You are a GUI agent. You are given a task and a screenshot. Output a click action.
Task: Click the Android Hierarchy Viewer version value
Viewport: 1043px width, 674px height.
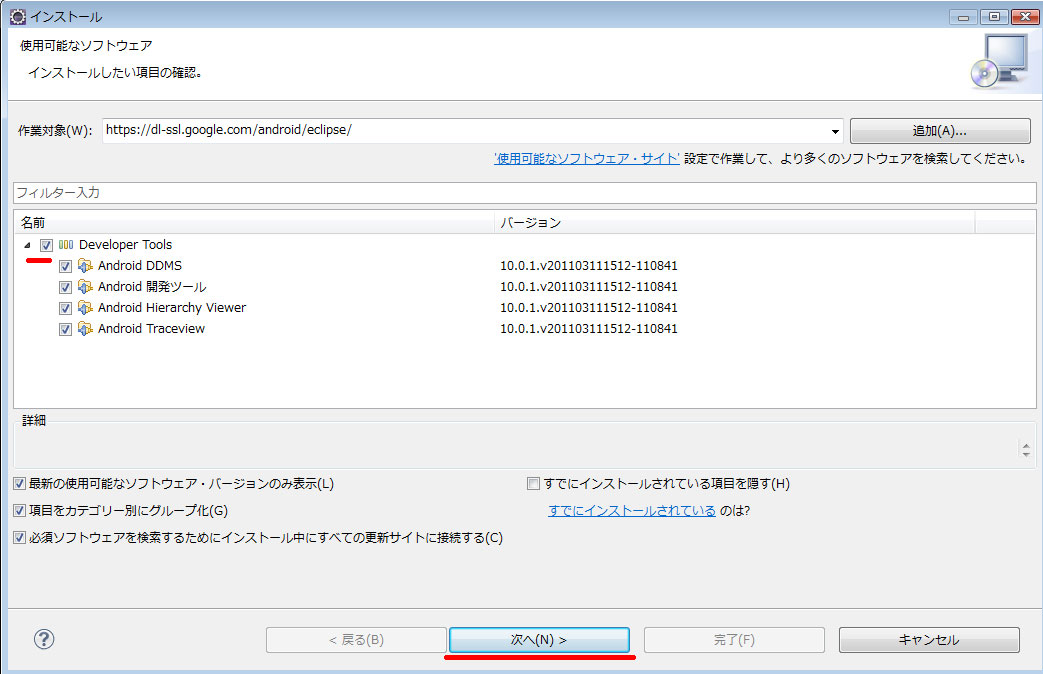tap(589, 308)
